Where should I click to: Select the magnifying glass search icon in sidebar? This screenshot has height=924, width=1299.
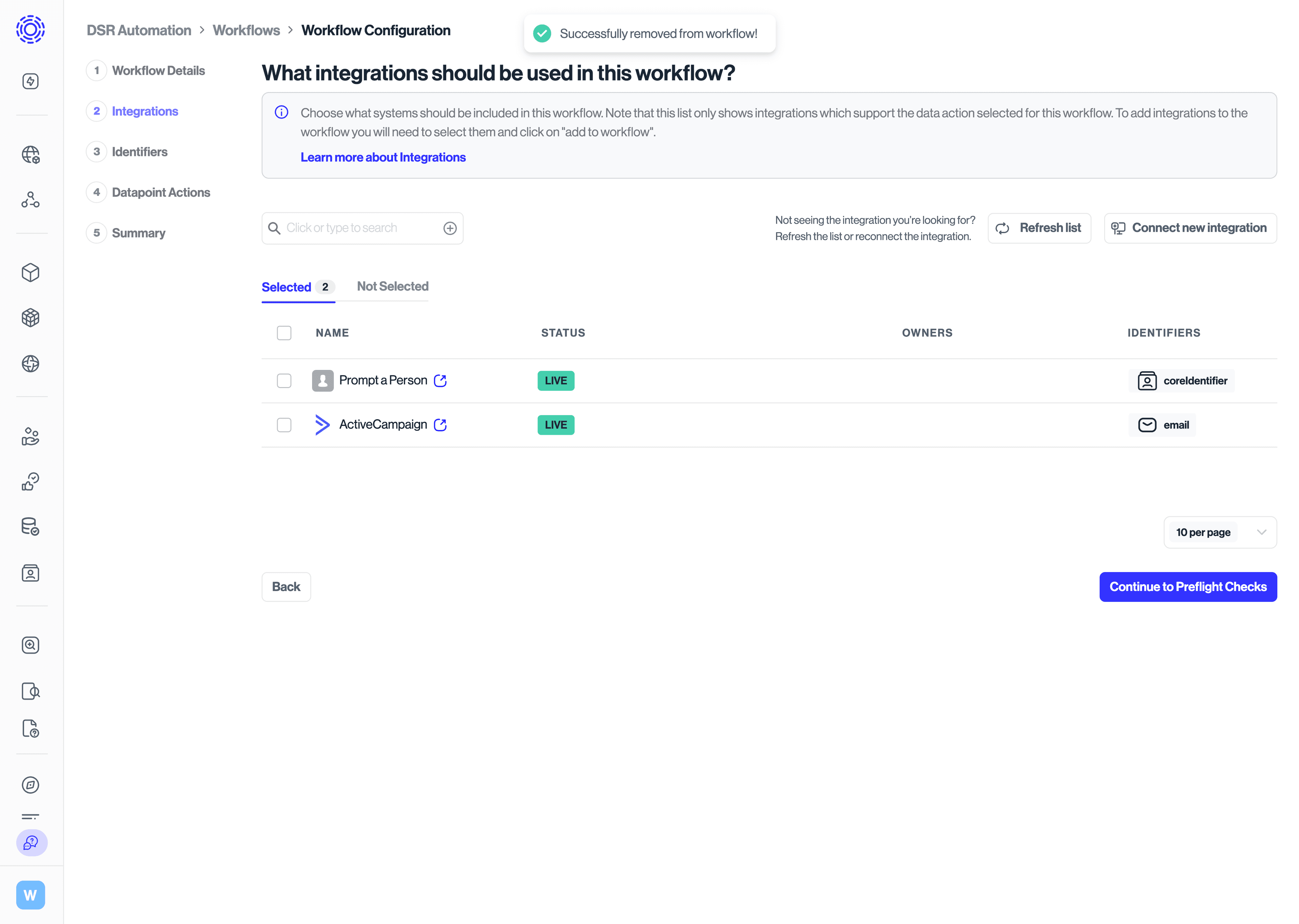(31, 645)
